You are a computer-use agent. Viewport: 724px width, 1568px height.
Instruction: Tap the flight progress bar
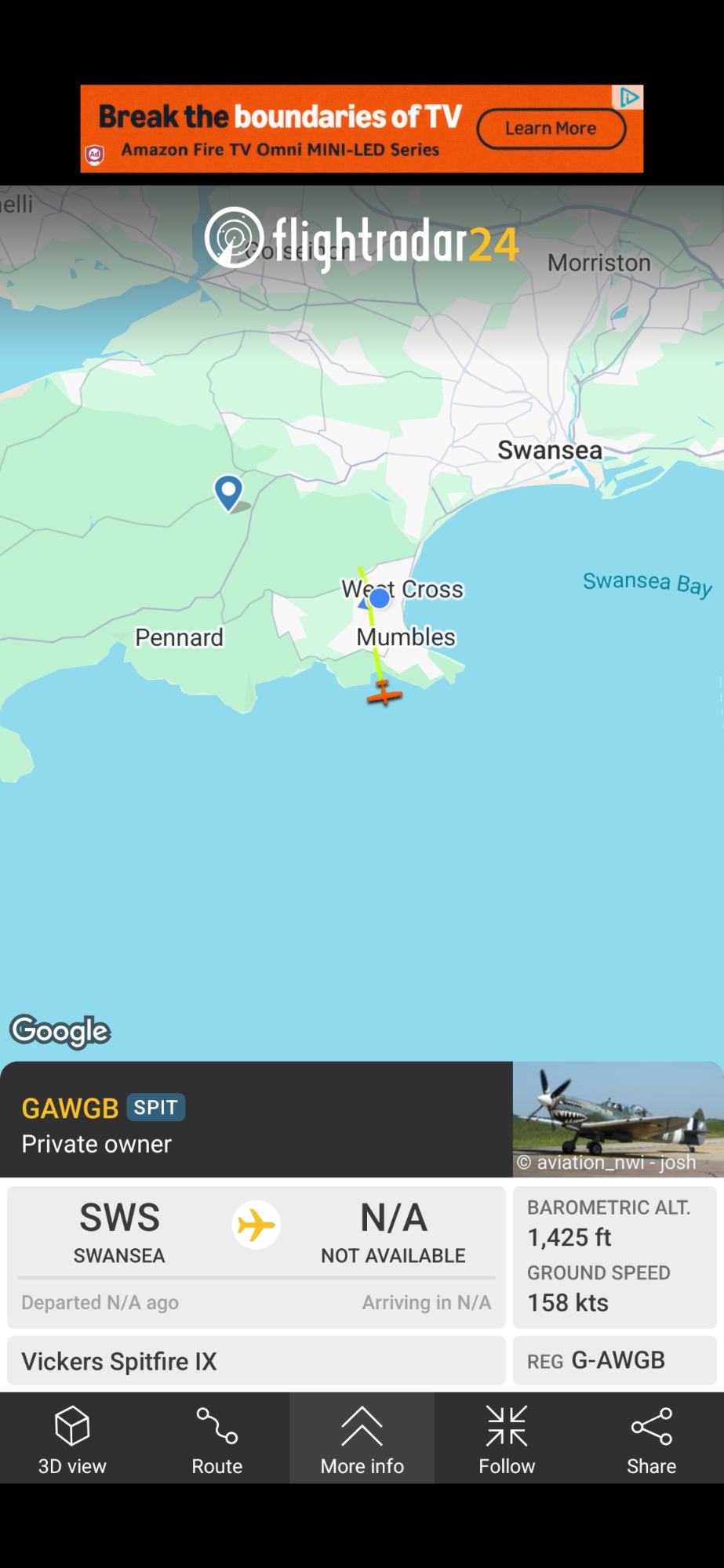(256, 1277)
